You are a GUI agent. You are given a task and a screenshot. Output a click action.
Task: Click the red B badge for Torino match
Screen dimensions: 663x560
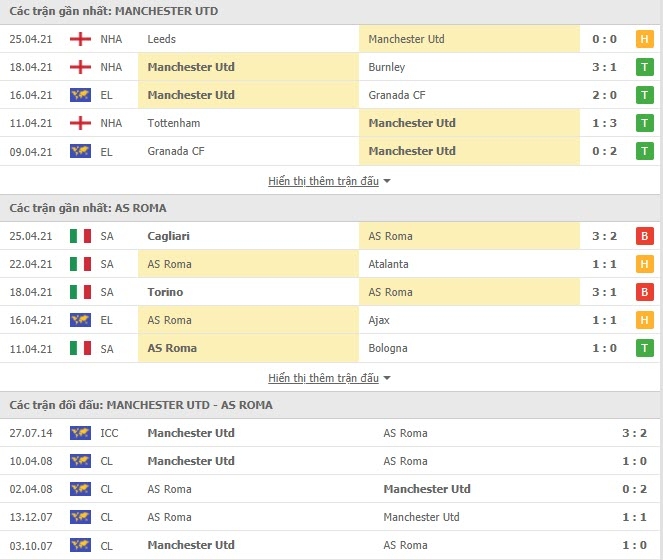click(x=644, y=292)
